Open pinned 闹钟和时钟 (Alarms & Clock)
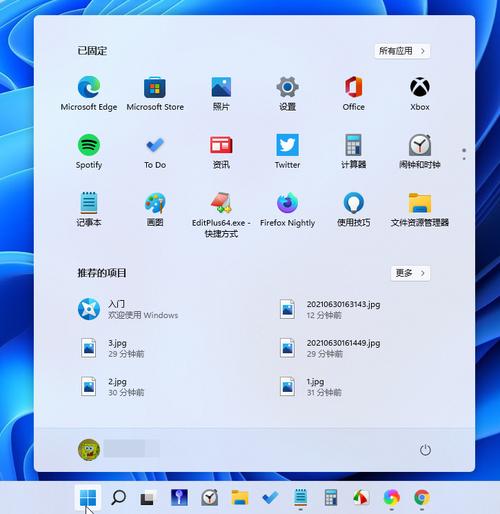Image resolution: width=500 pixels, height=514 pixels. [x=420, y=152]
